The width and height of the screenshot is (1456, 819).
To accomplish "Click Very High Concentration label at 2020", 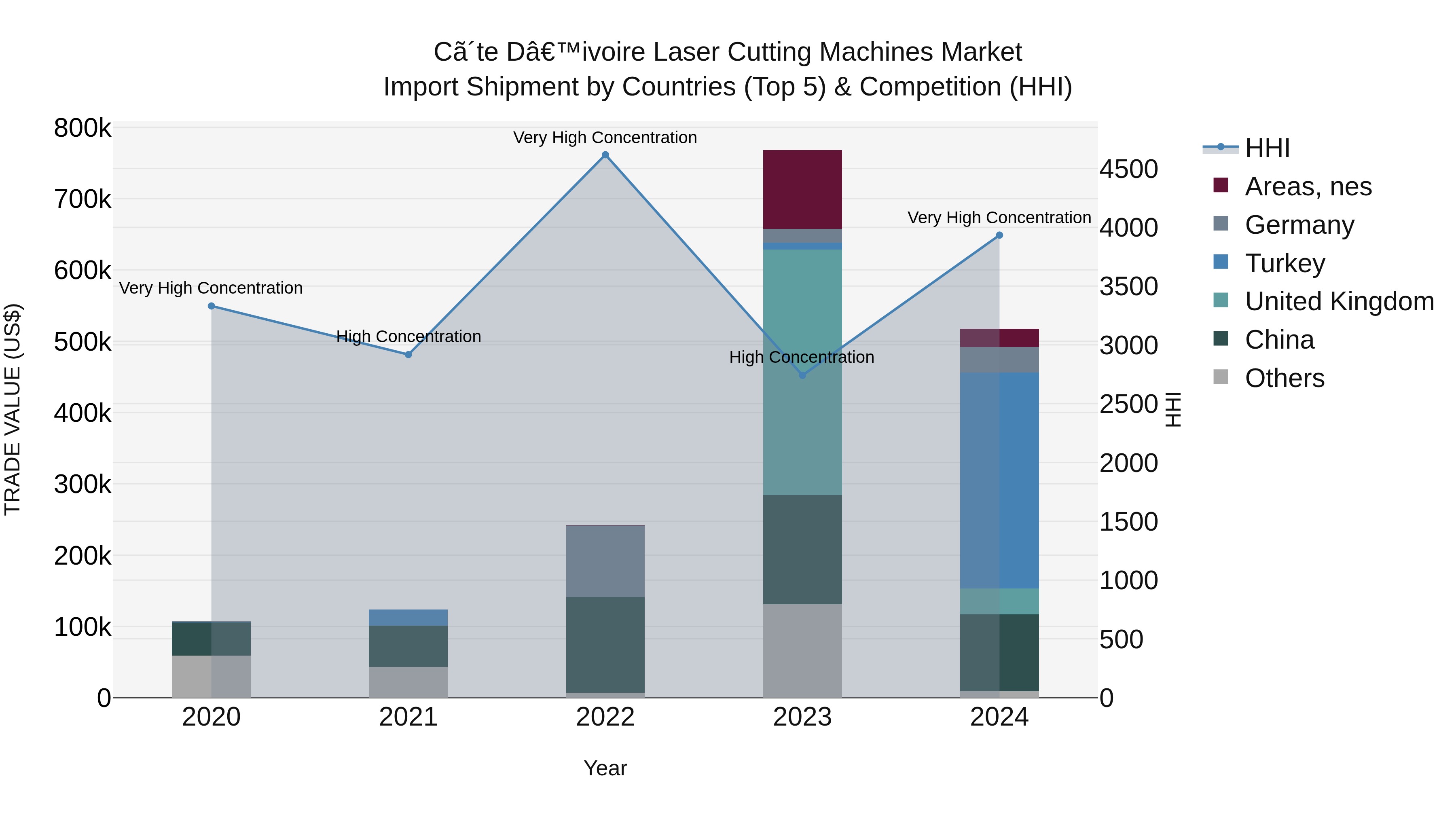I will pyautogui.click(x=211, y=288).
